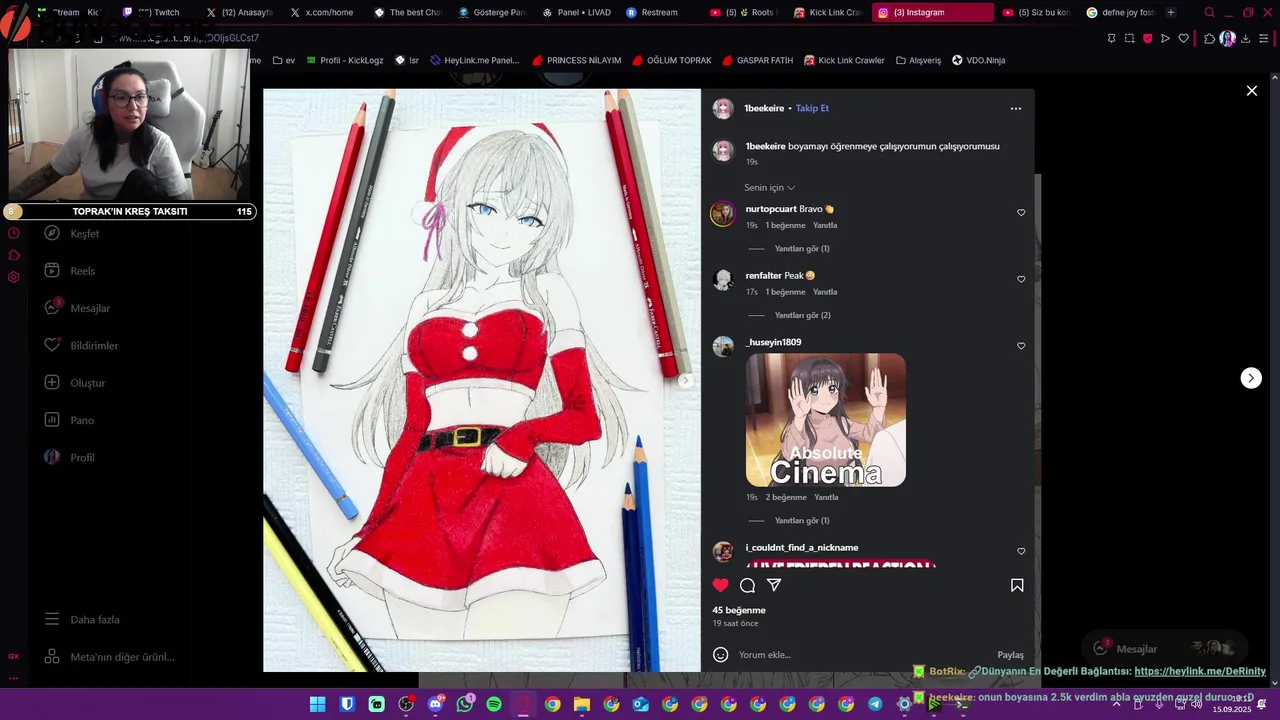The width and height of the screenshot is (1280, 720).
Task: Open Spotify from the taskbar
Action: click(494, 704)
